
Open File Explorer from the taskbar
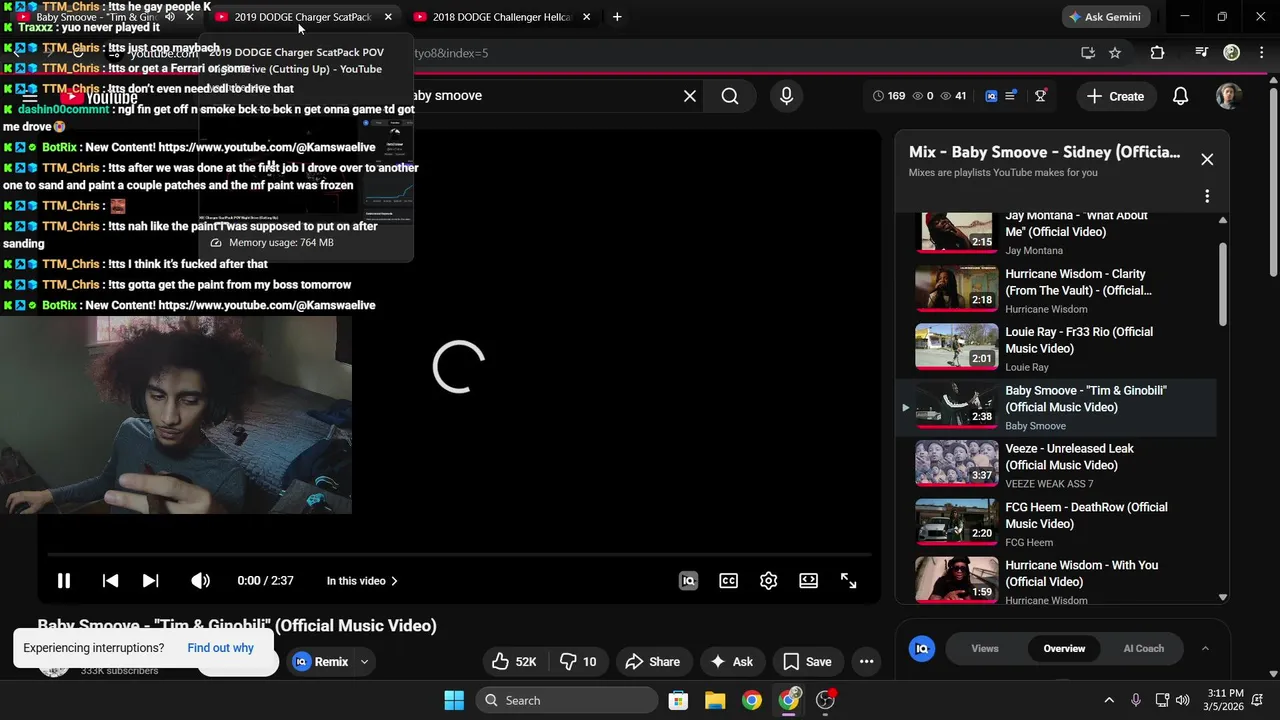[x=715, y=701]
